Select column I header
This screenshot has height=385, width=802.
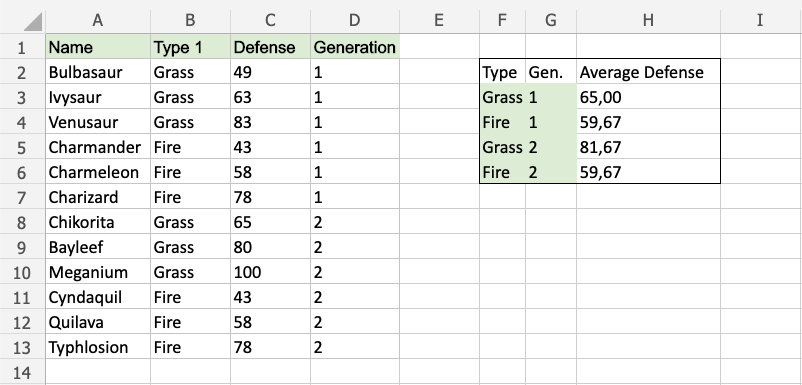tap(760, 20)
